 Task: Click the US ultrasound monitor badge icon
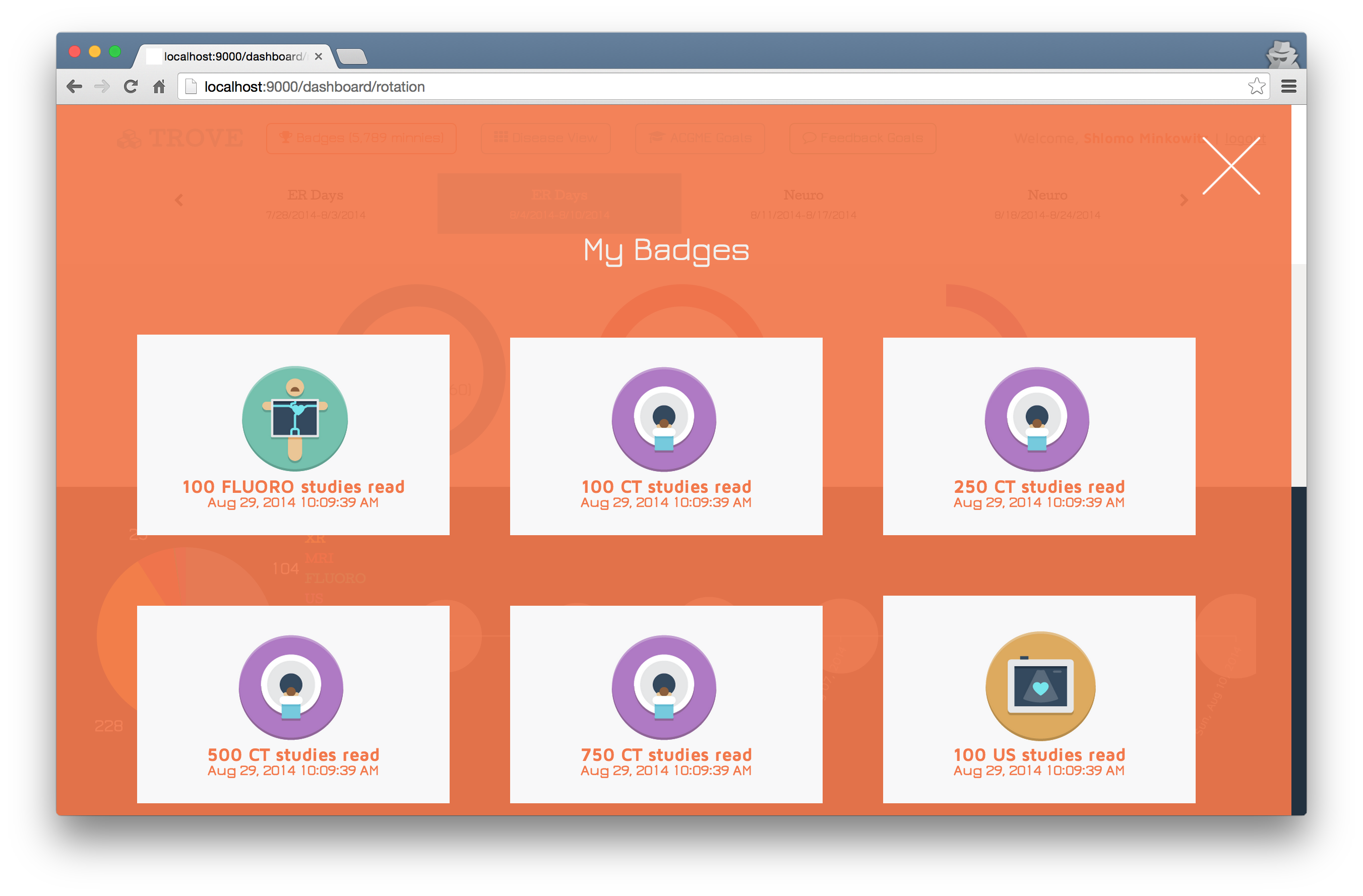[x=1040, y=685]
